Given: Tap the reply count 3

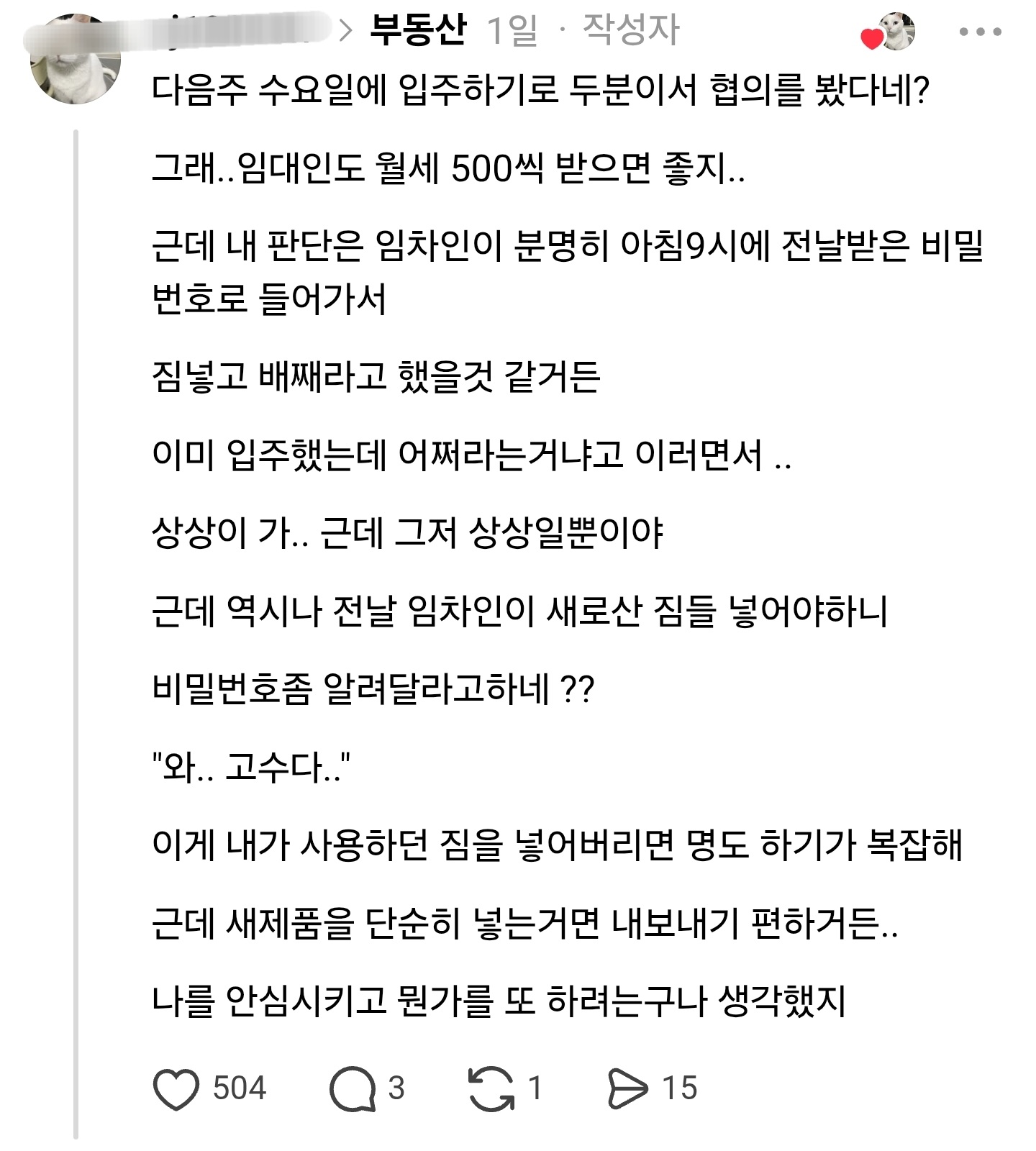Looking at the screenshot, I should click(396, 1088).
